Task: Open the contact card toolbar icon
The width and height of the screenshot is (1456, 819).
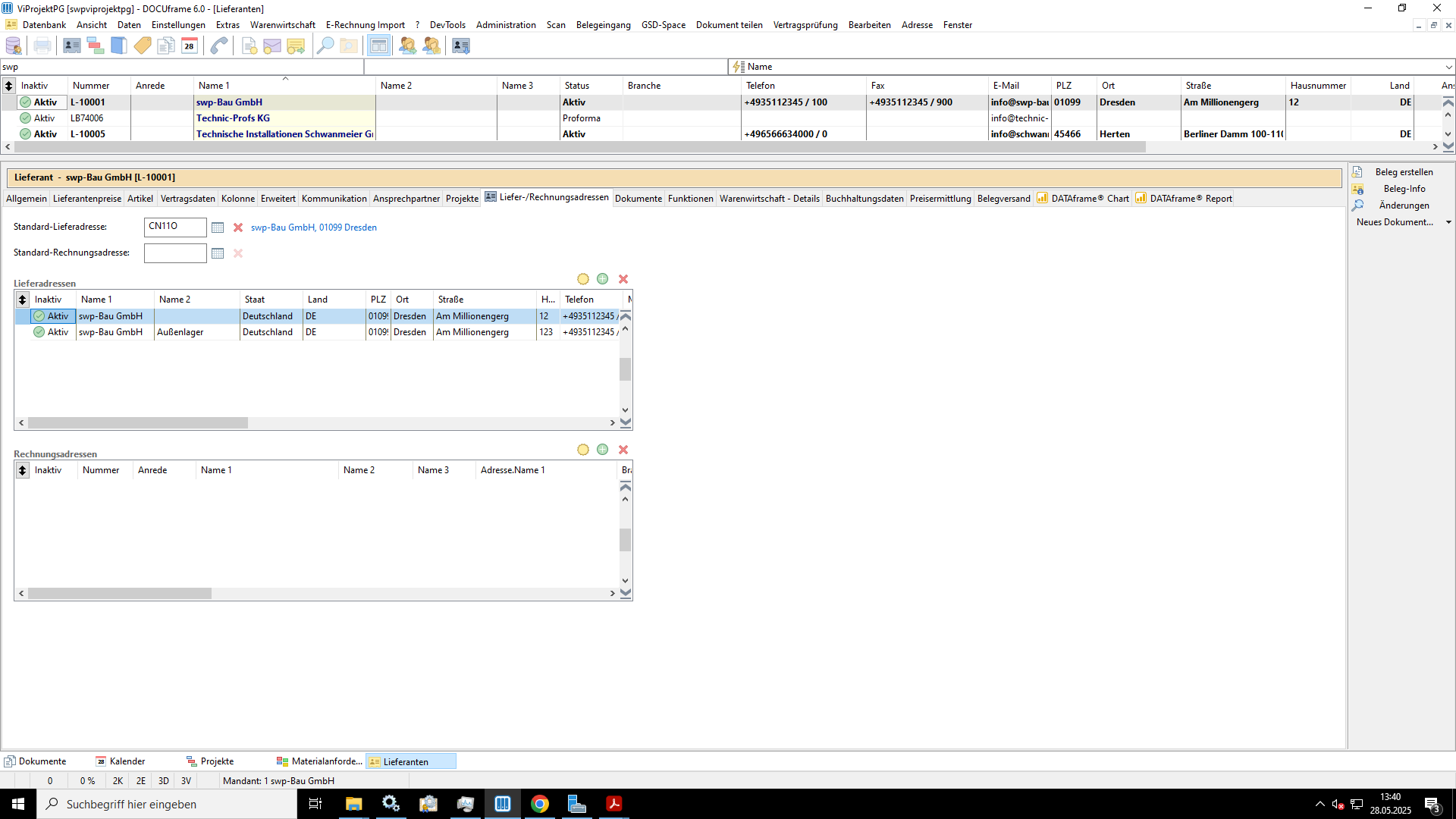Action: (72, 45)
